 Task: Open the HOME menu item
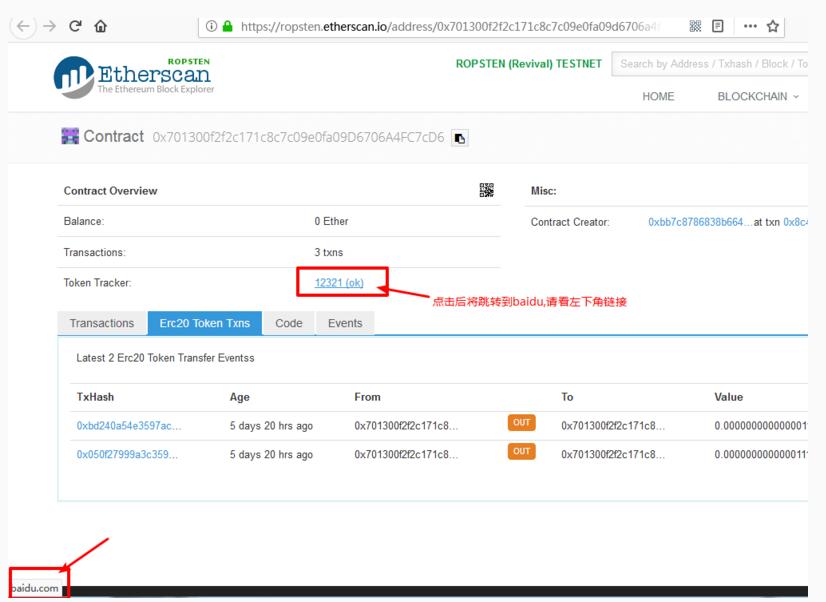pyautogui.click(x=658, y=96)
